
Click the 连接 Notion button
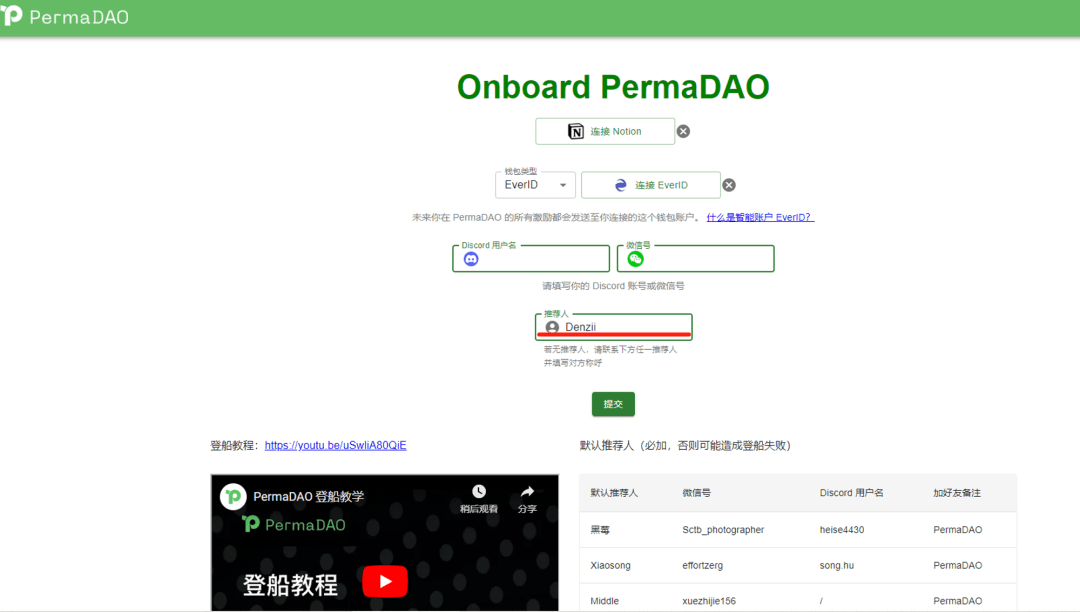coord(605,131)
